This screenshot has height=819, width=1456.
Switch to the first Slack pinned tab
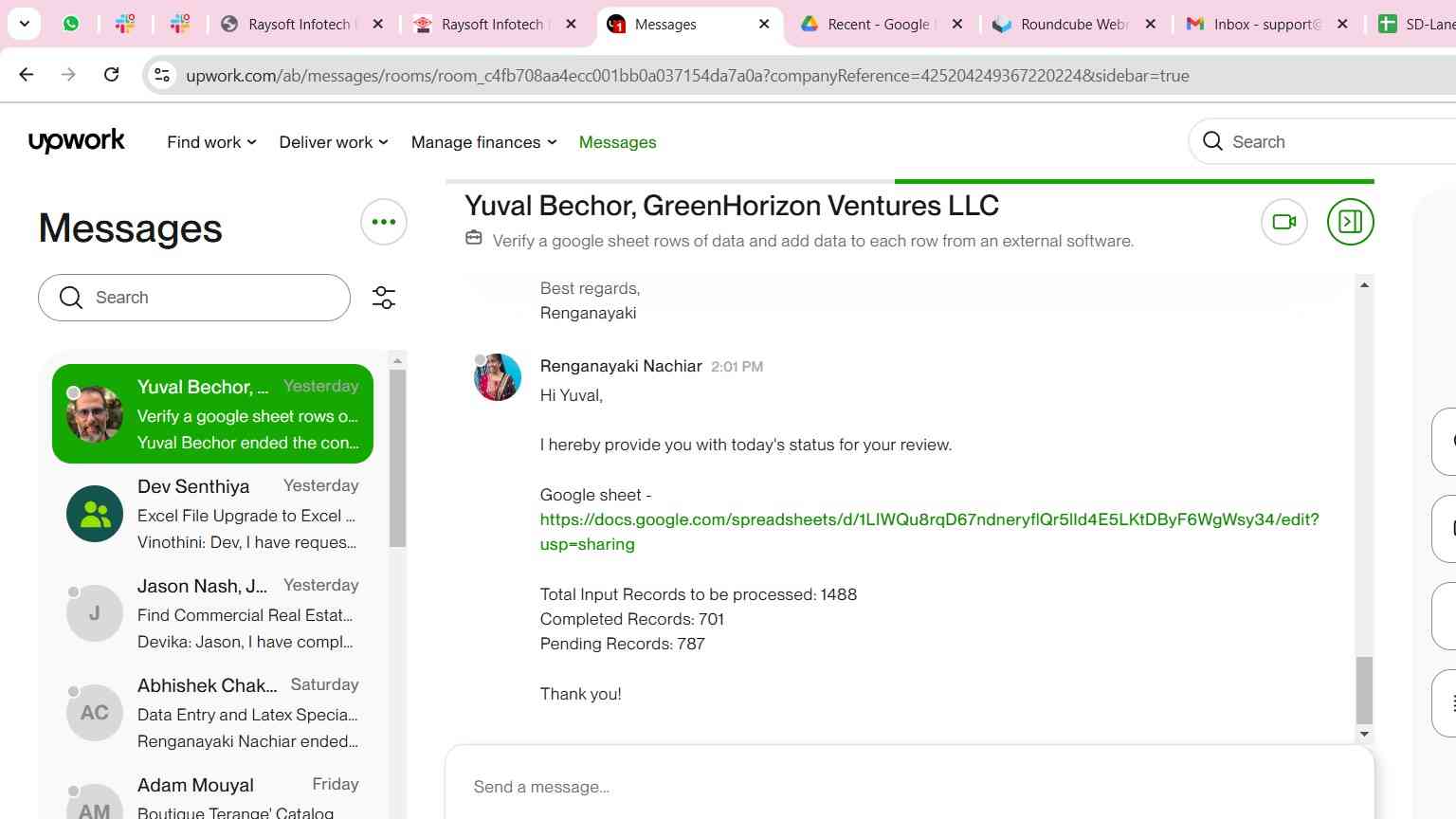click(x=125, y=24)
